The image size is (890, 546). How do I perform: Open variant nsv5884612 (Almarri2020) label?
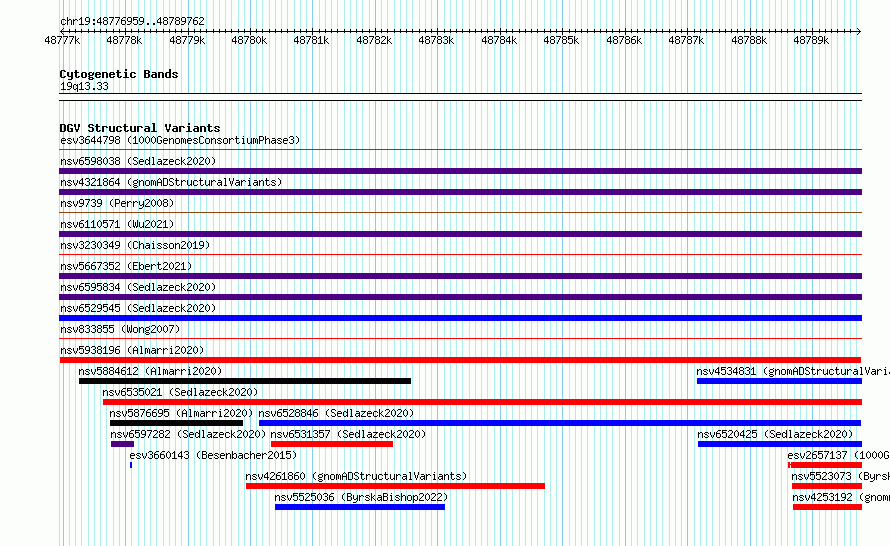pos(150,371)
